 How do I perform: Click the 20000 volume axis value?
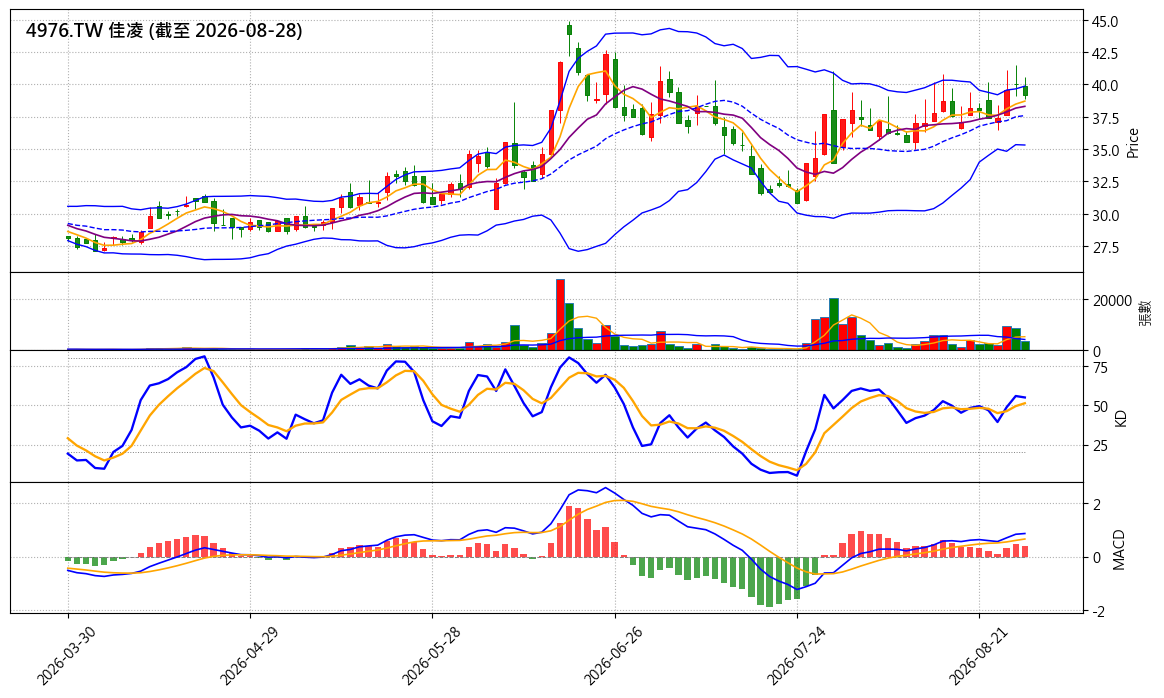coord(1111,301)
